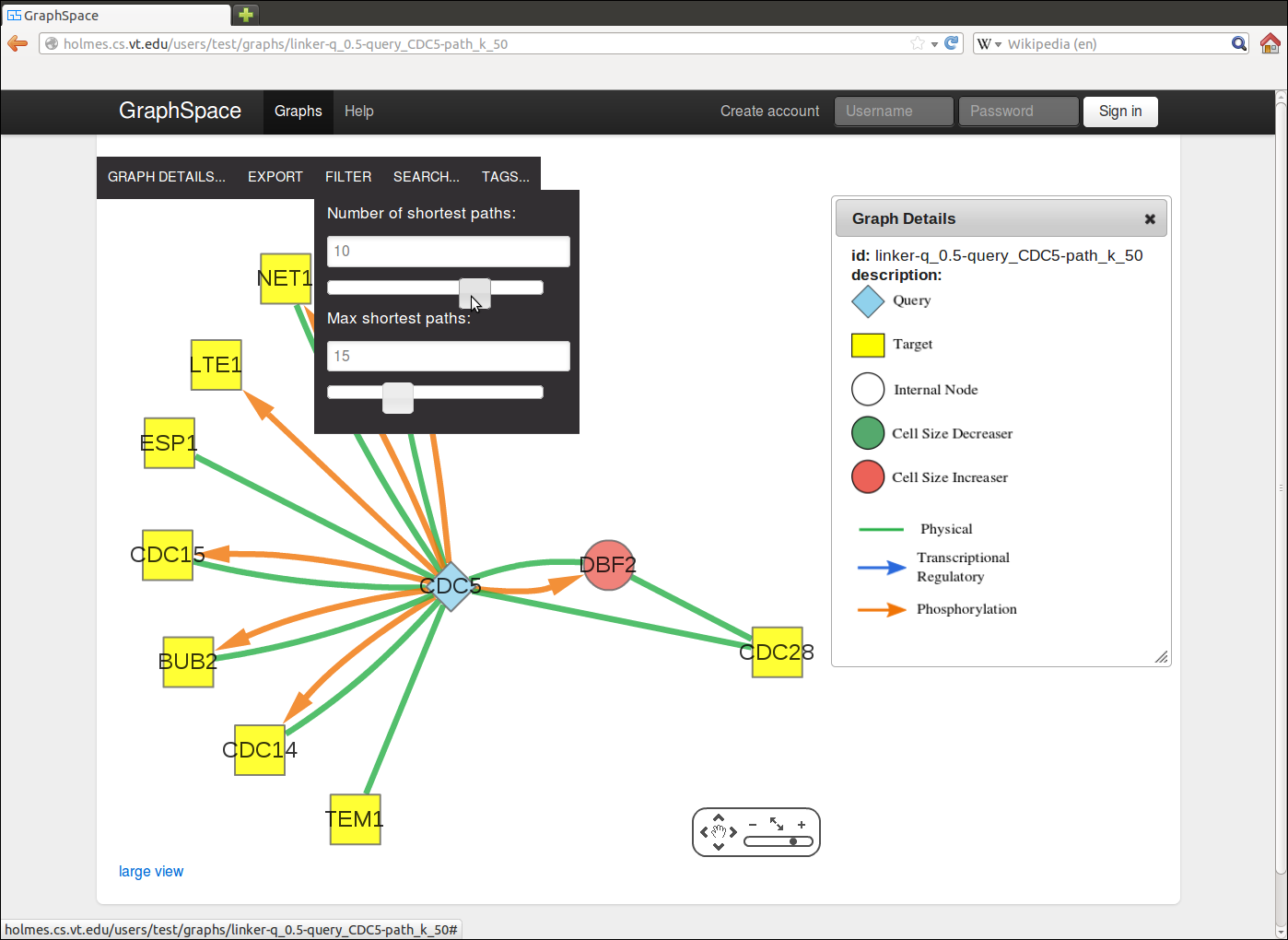
Task: Focus the Password field
Action: (x=1019, y=112)
